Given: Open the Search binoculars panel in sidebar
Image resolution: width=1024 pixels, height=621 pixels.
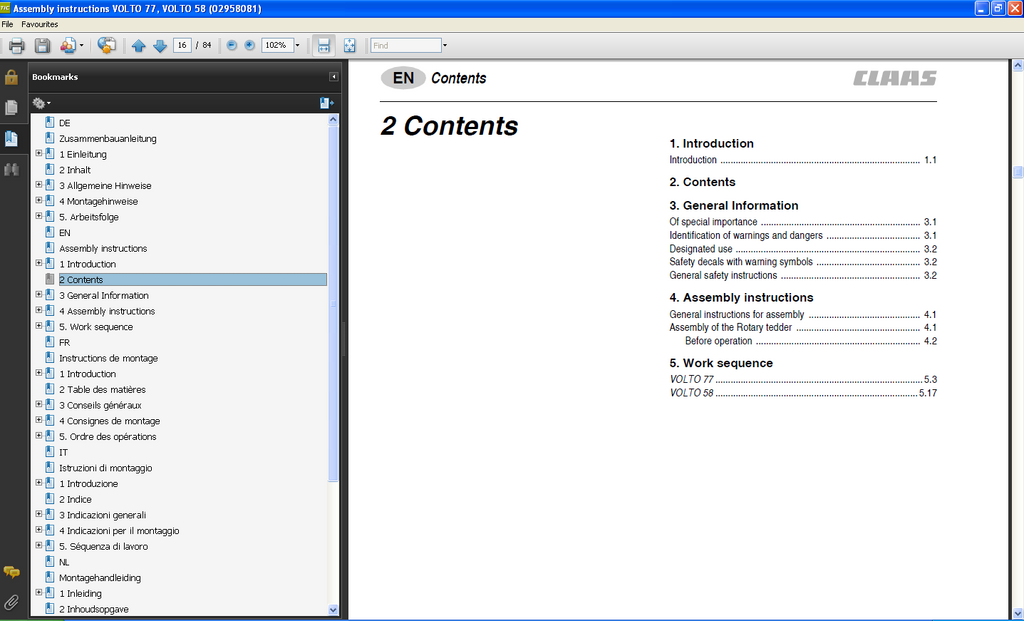Looking at the screenshot, I should click(x=12, y=170).
